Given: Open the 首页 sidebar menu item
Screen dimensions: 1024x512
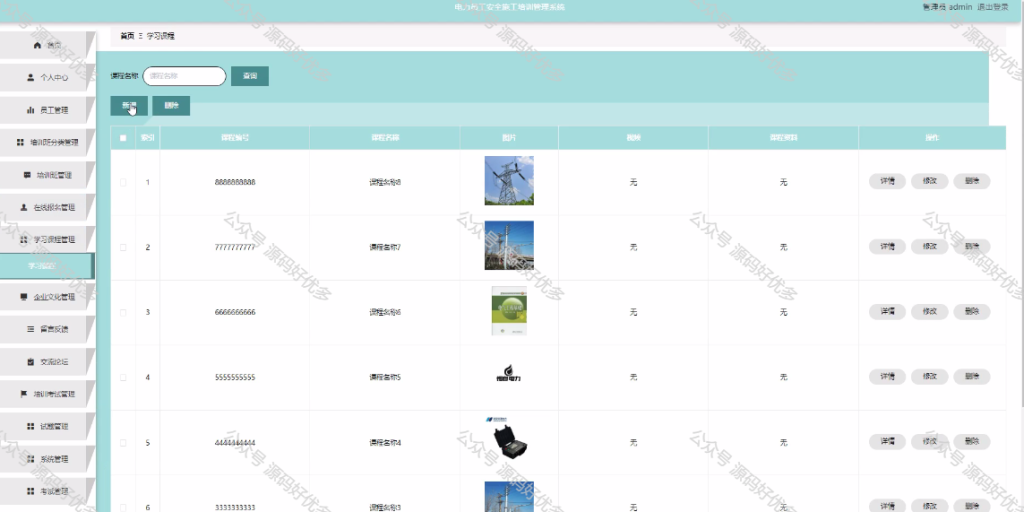Looking at the screenshot, I should (x=47, y=45).
